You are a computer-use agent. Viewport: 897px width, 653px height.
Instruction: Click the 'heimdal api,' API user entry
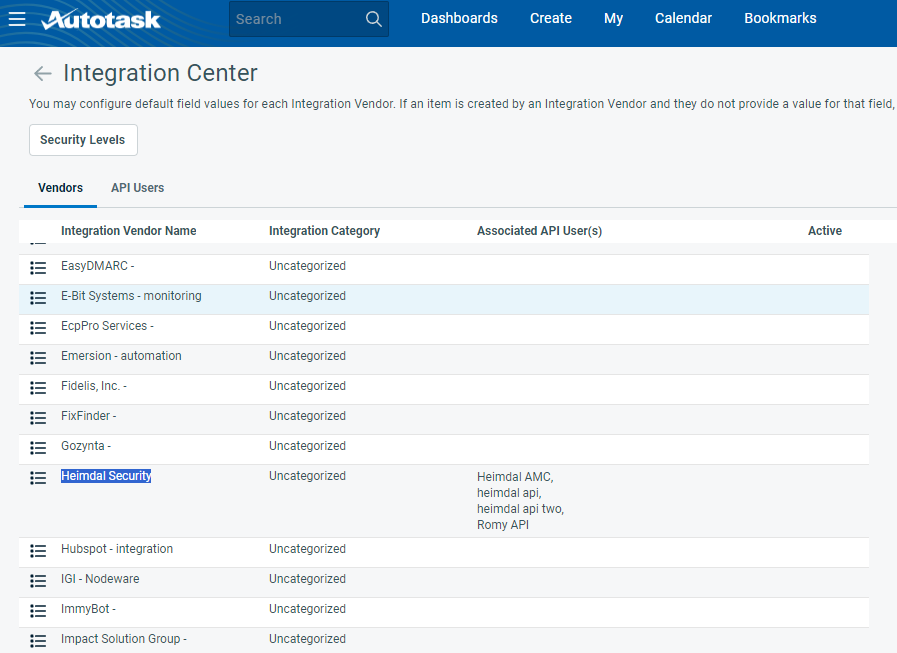coord(509,493)
